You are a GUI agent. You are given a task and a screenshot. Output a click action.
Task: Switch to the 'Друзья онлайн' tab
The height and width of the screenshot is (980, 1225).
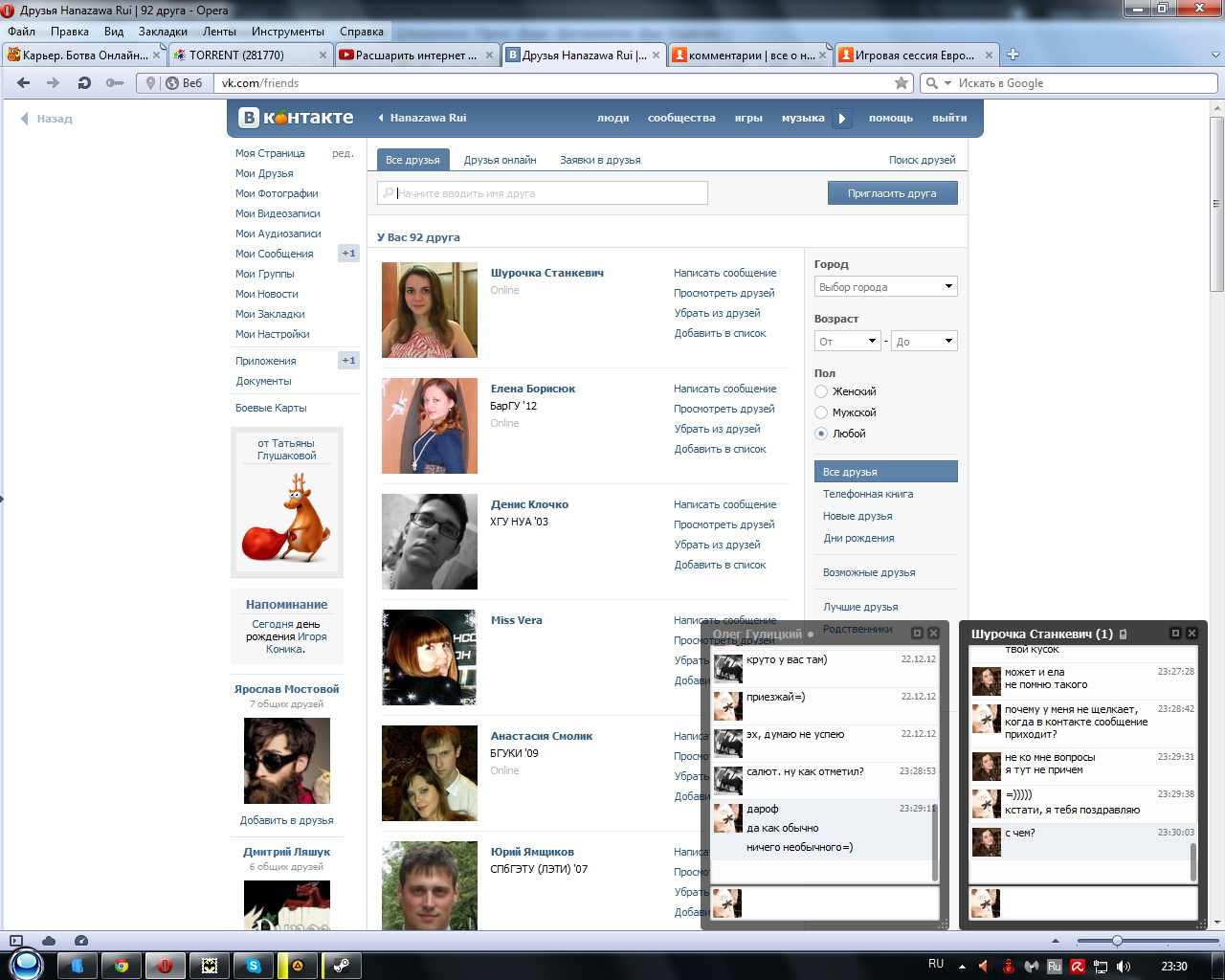[x=500, y=160]
